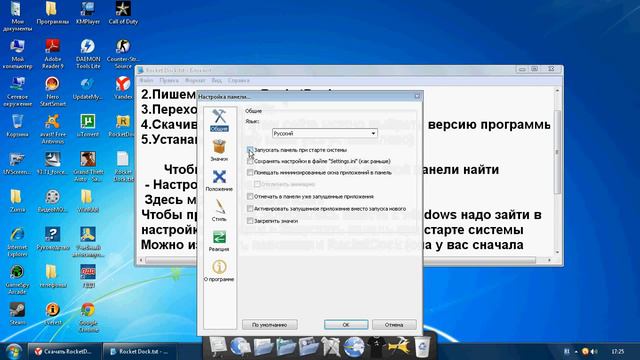Select the Counter-Strike Source desktop icon
The width and height of the screenshot is (640, 360).
click(123, 54)
